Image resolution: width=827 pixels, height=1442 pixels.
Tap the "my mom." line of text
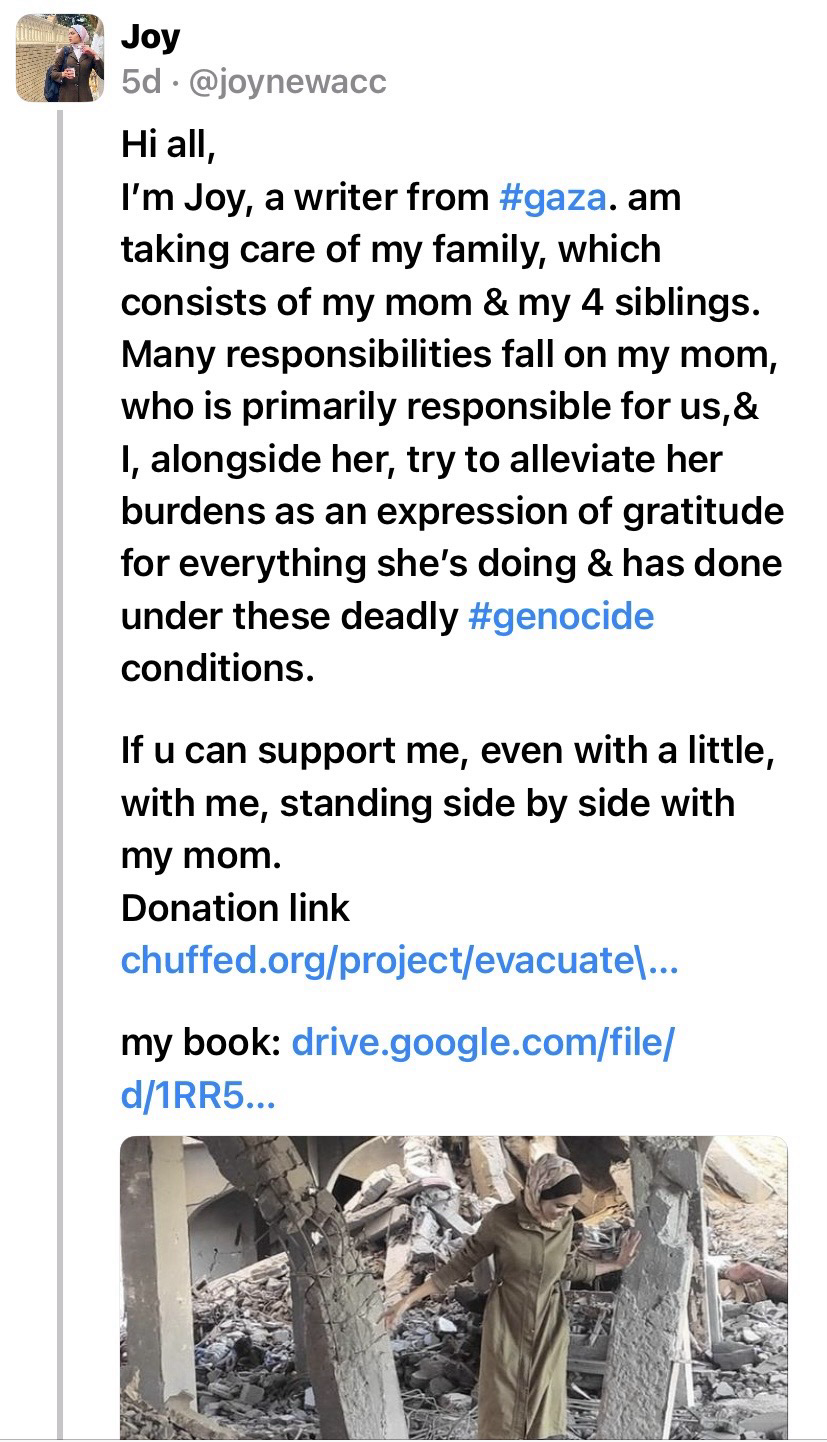(196, 856)
